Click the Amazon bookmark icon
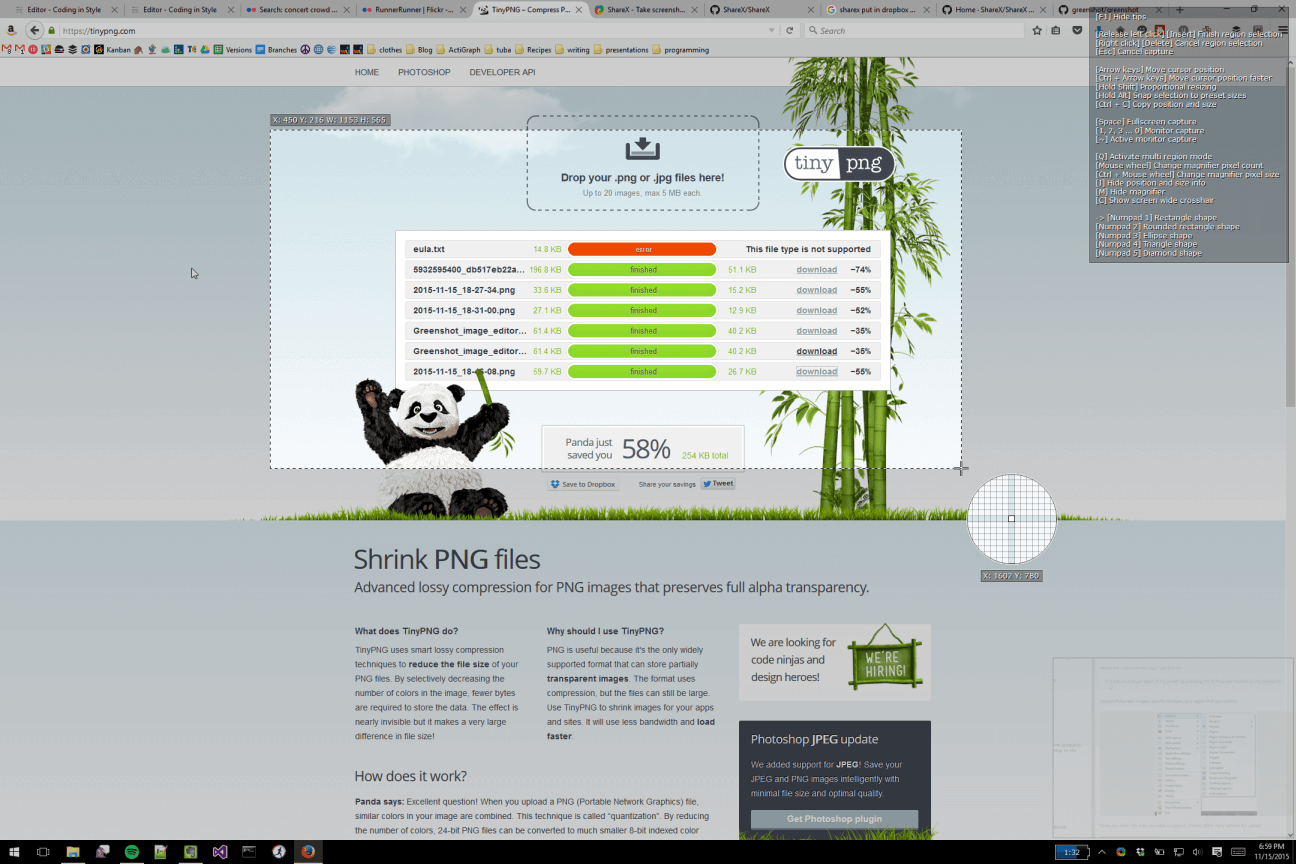The image size is (1296, 864). coord(10,31)
